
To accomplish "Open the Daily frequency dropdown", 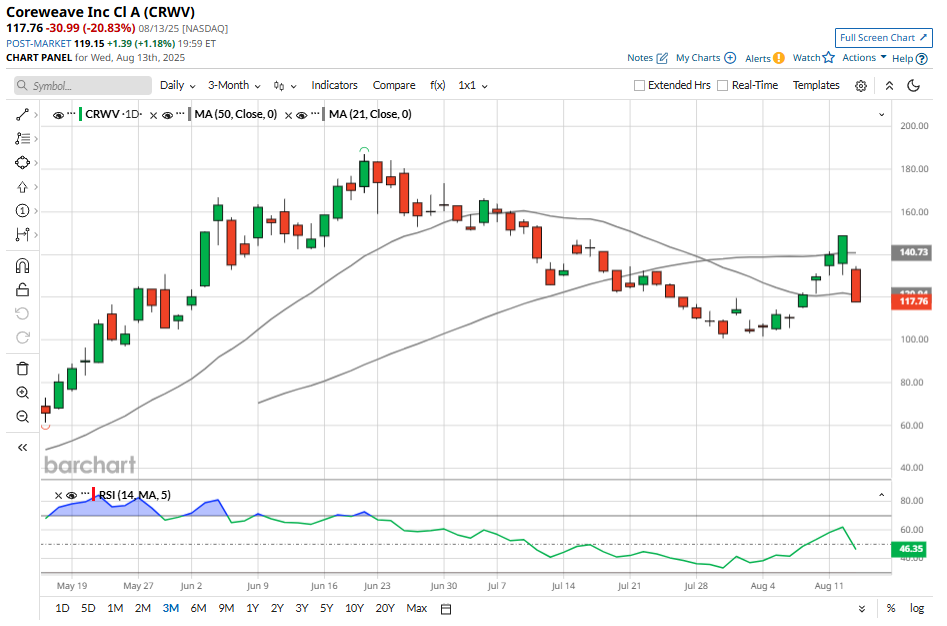I will point(178,86).
